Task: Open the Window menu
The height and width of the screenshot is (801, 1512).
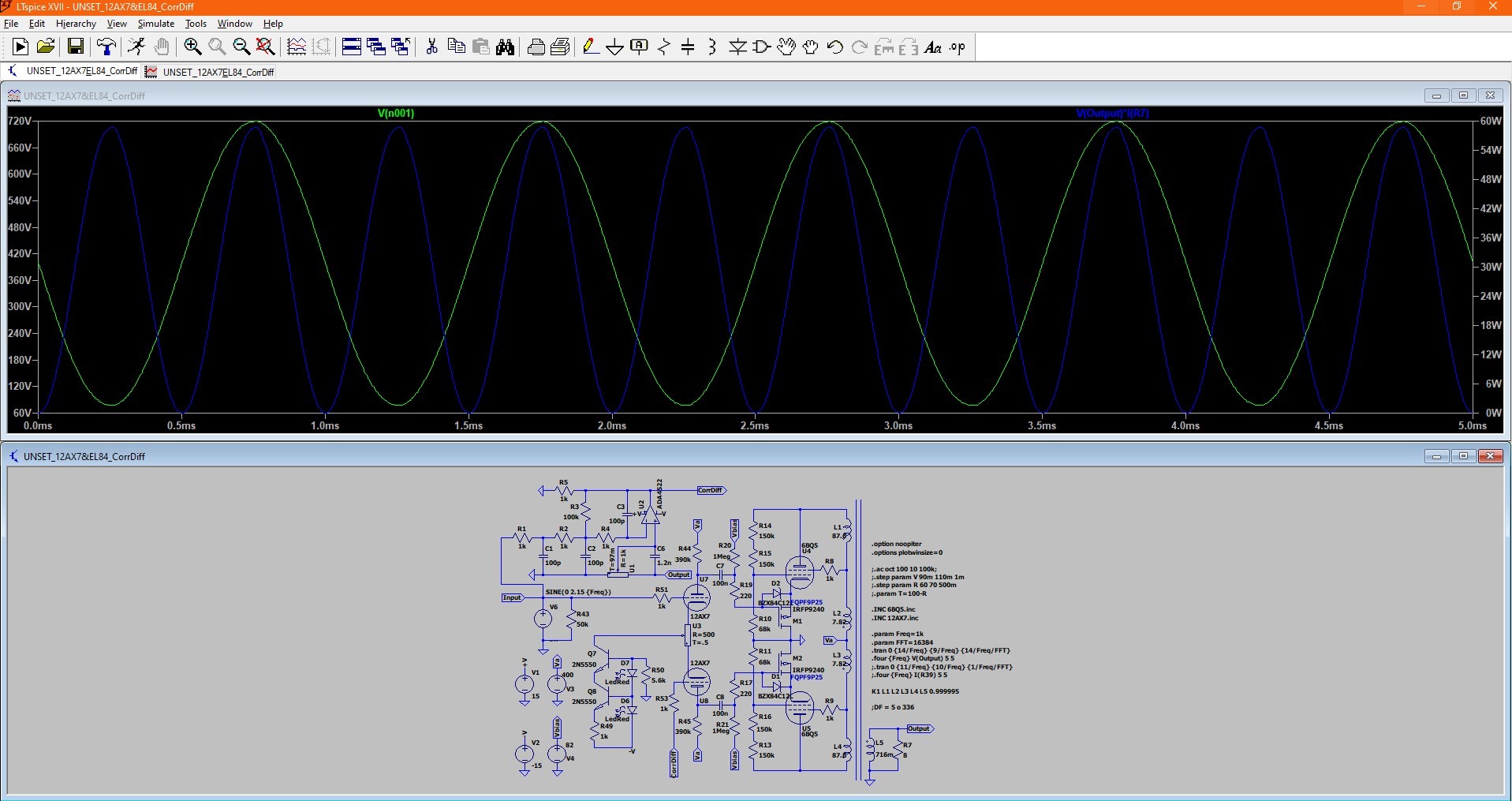Action: pyautogui.click(x=235, y=24)
